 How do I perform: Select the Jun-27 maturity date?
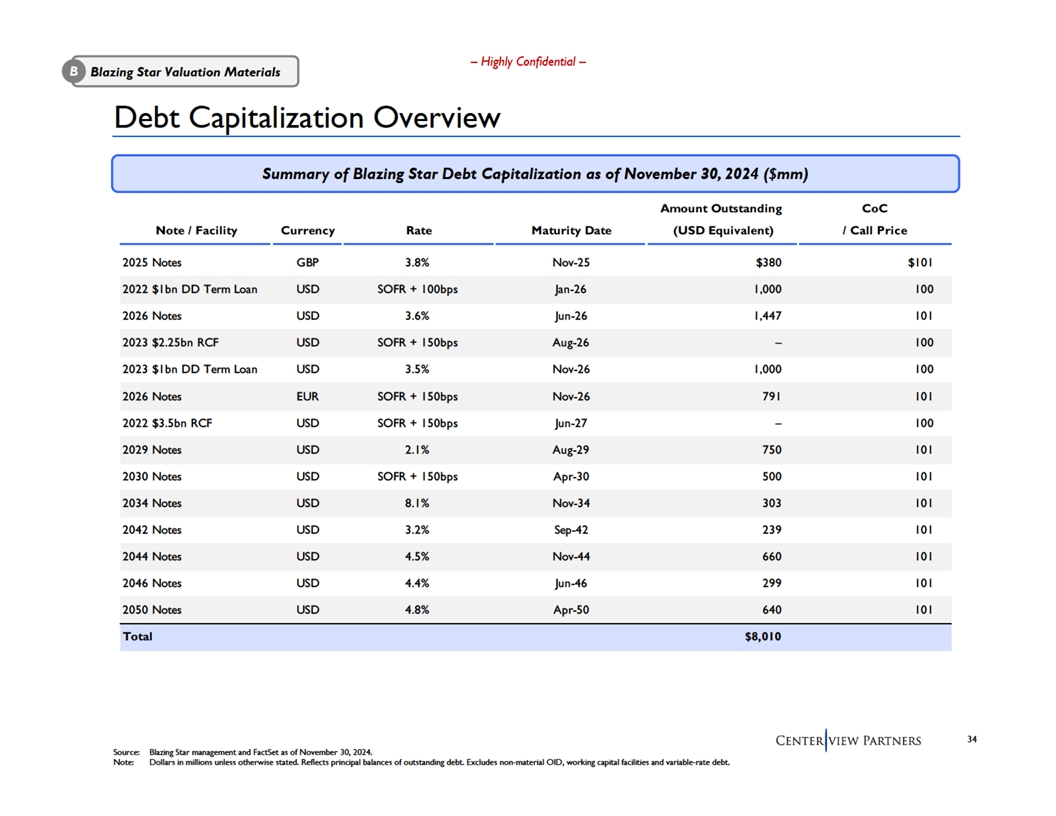point(571,423)
